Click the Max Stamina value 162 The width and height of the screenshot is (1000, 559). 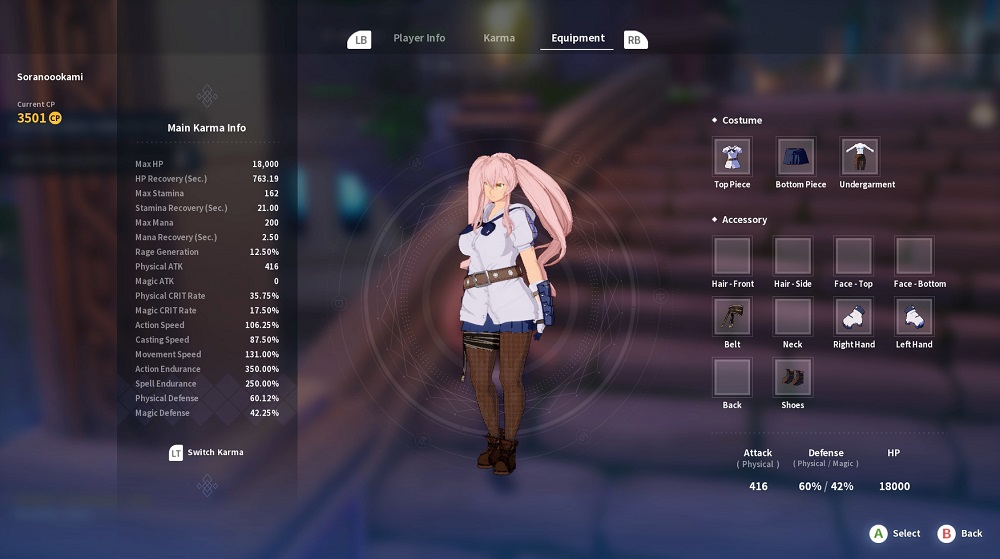point(271,193)
